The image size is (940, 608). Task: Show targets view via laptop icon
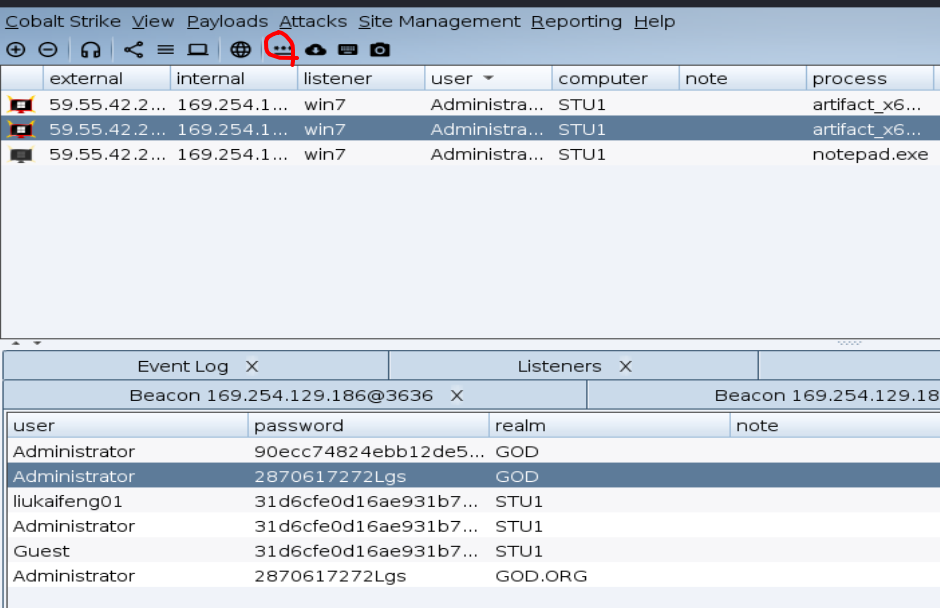click(x=198, y=49)
